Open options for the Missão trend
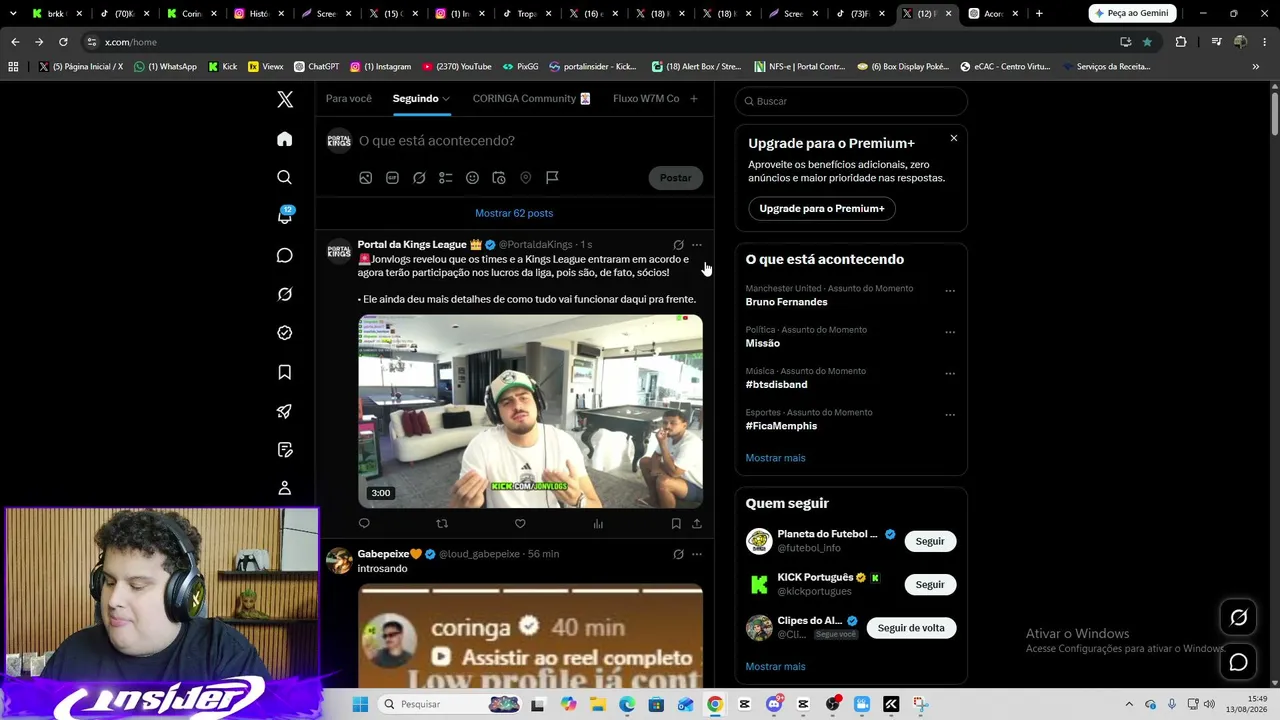Image resolution: width=1280 pixels, height=720 pixels. [950, 332]
